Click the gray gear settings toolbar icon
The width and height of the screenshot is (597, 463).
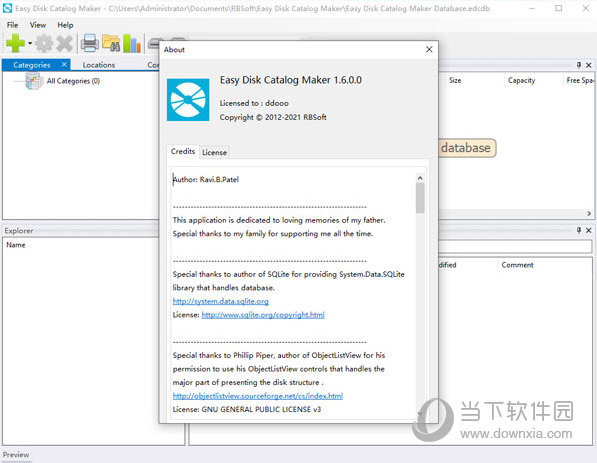click(44, 43)
